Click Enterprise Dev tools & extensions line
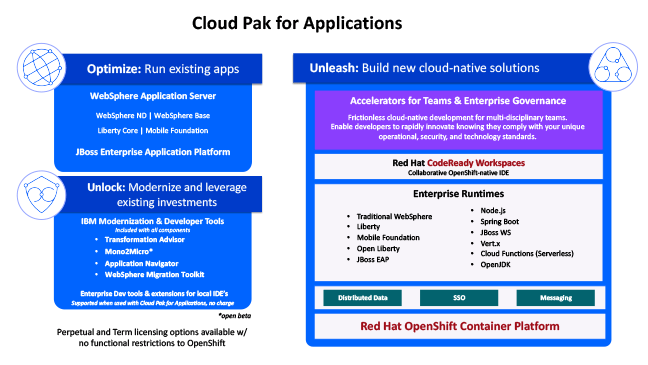The width and height of the screenshot is (648, 365). 154,293
